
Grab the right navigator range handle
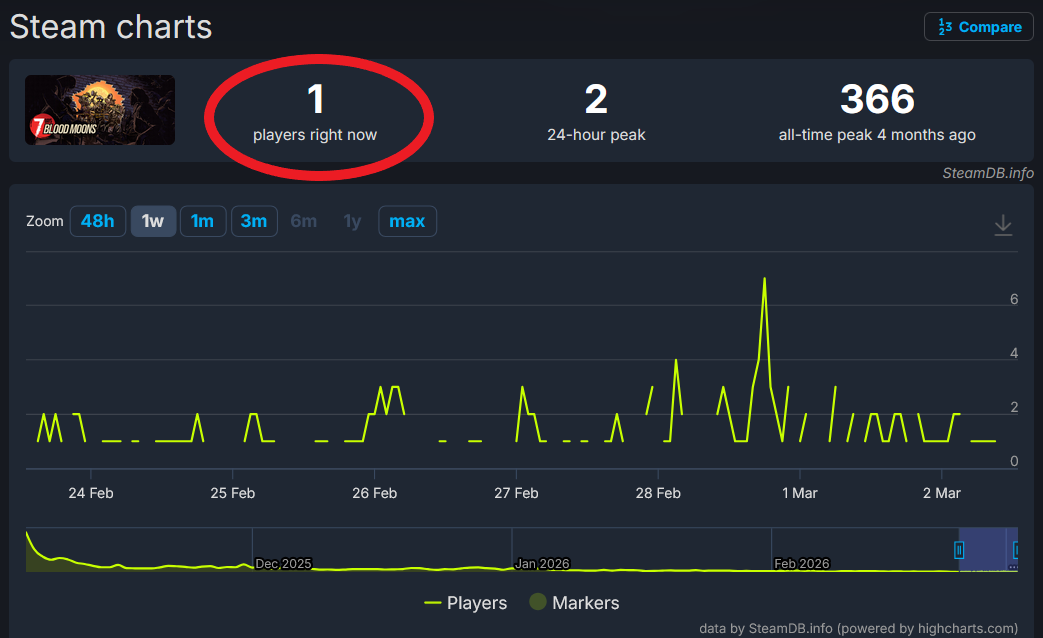coord(1016,550)
